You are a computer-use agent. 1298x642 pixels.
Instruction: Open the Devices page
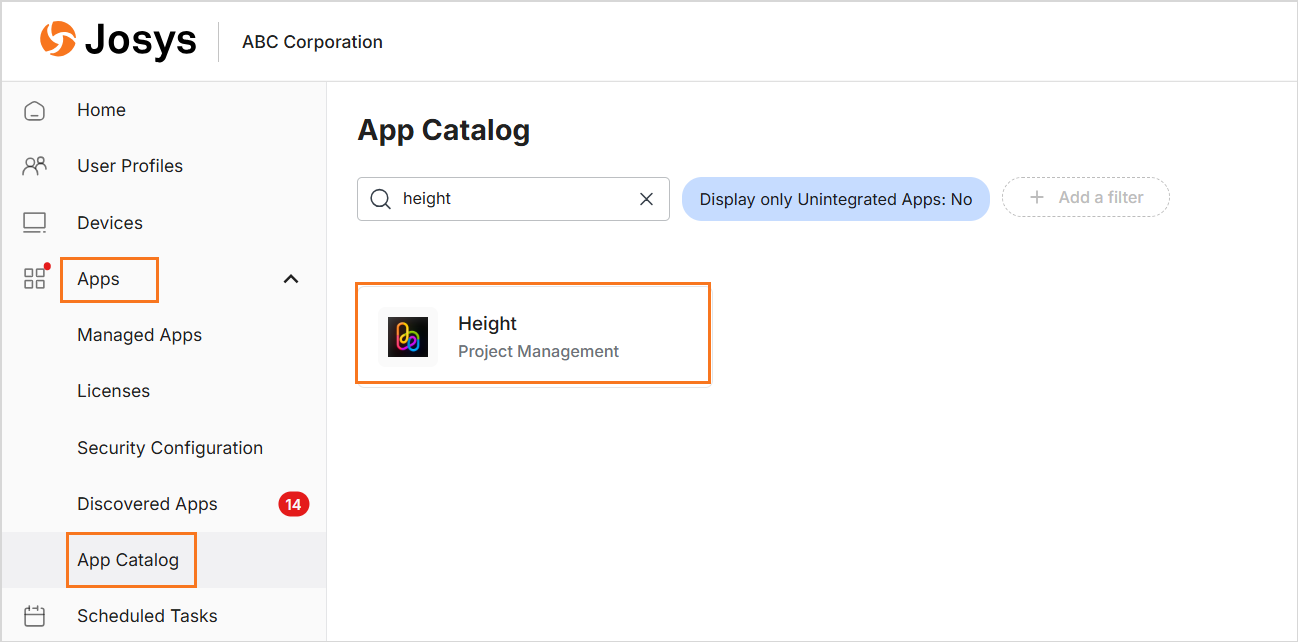click(110, 223)
